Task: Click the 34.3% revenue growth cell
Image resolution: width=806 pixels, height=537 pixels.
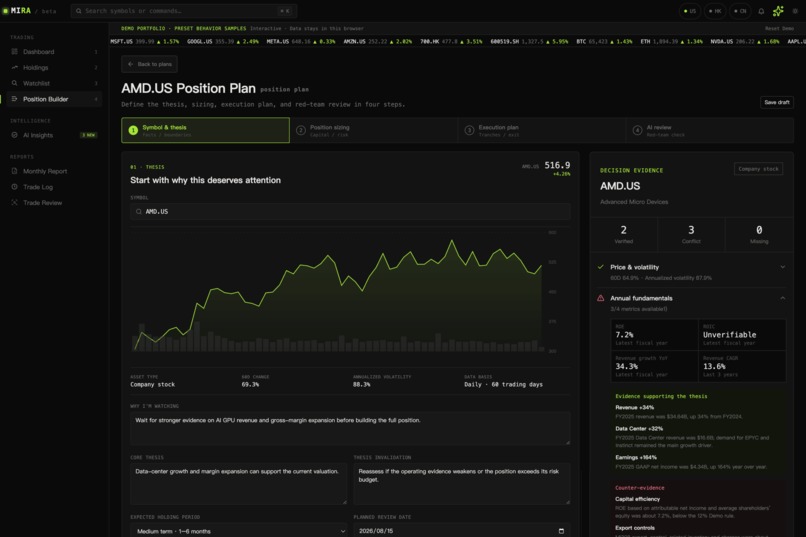Action: 654,366
